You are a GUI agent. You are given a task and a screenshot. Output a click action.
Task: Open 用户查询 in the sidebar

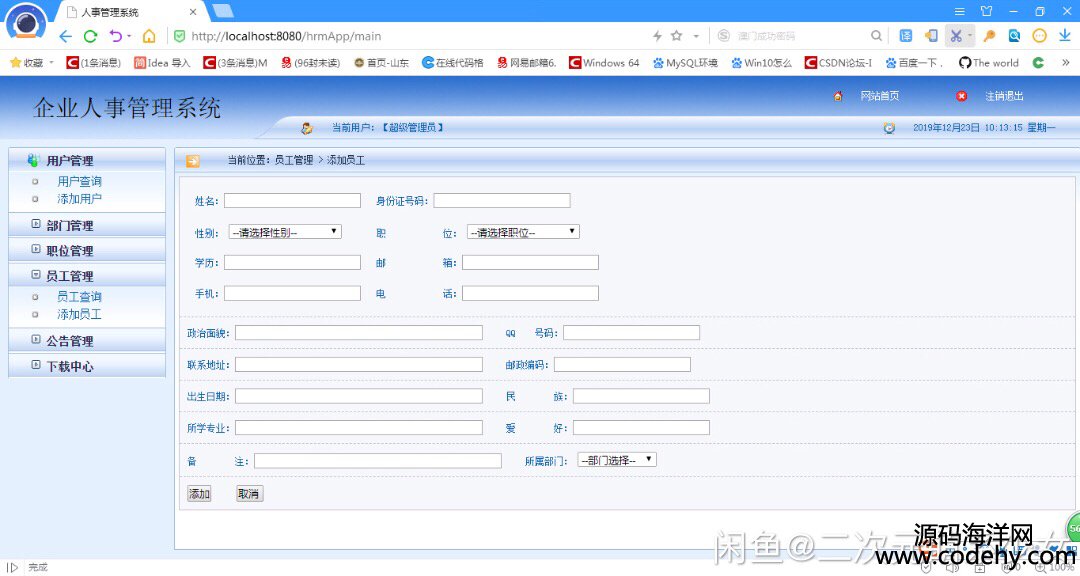pyautogui.click(x=79, y=182)
